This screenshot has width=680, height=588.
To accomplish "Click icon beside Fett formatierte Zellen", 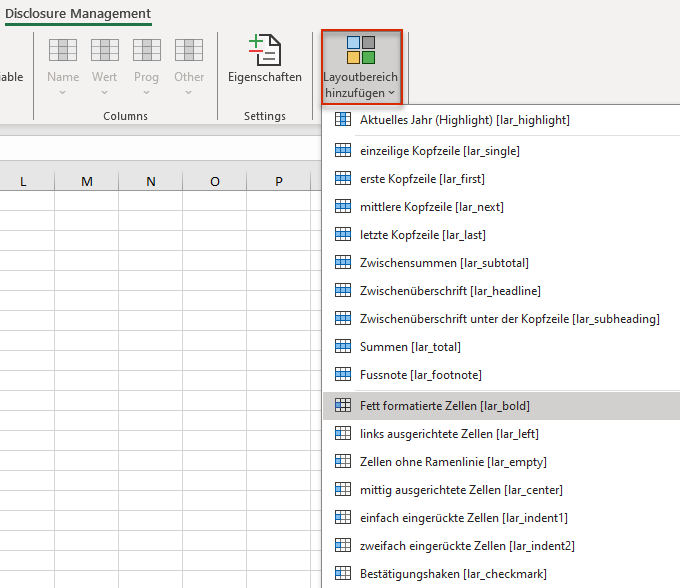I will pos(343,405).
